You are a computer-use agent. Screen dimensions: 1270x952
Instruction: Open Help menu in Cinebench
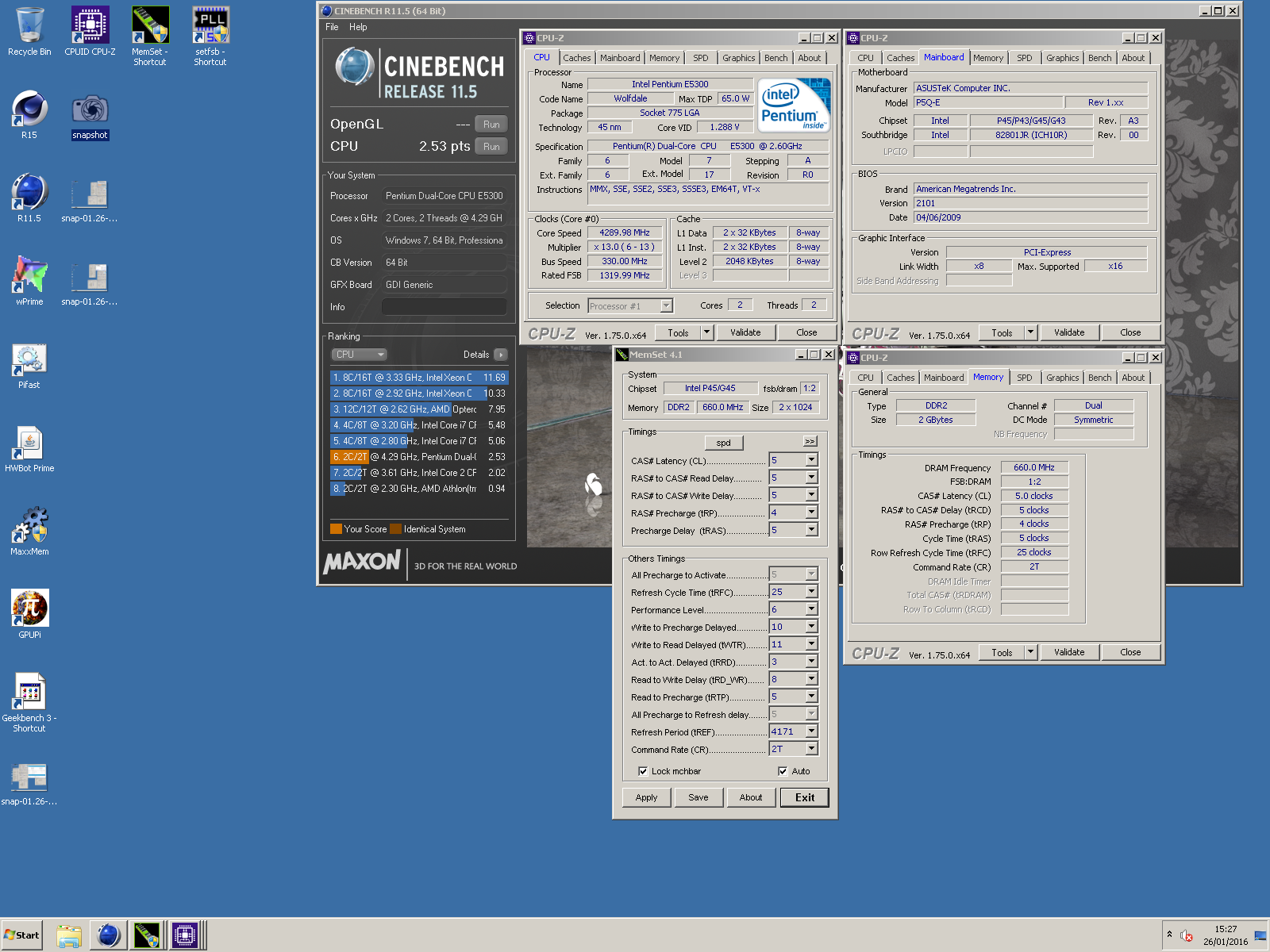point(358,27)
